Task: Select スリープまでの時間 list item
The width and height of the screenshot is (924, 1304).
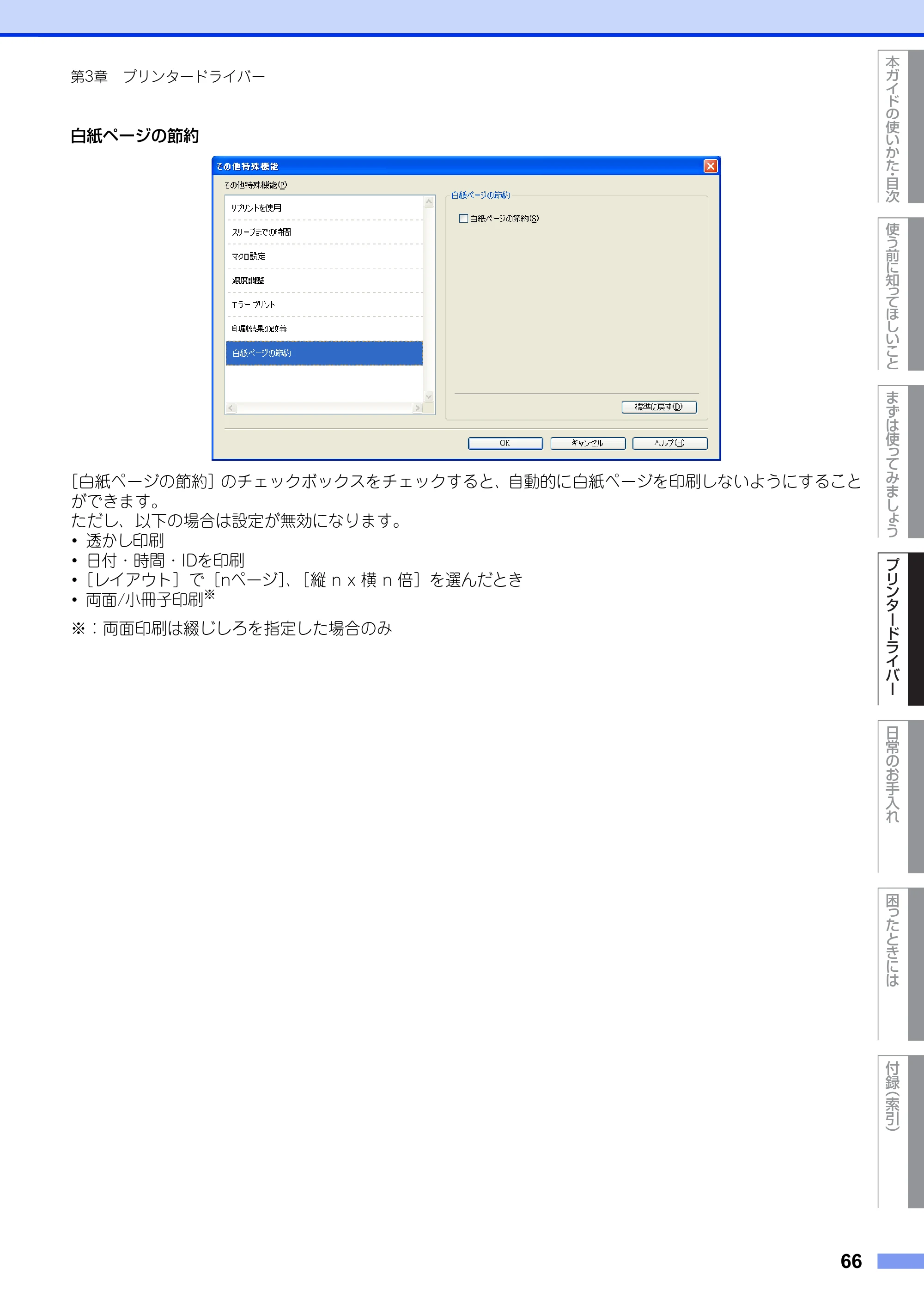Action: coord(324,232)
